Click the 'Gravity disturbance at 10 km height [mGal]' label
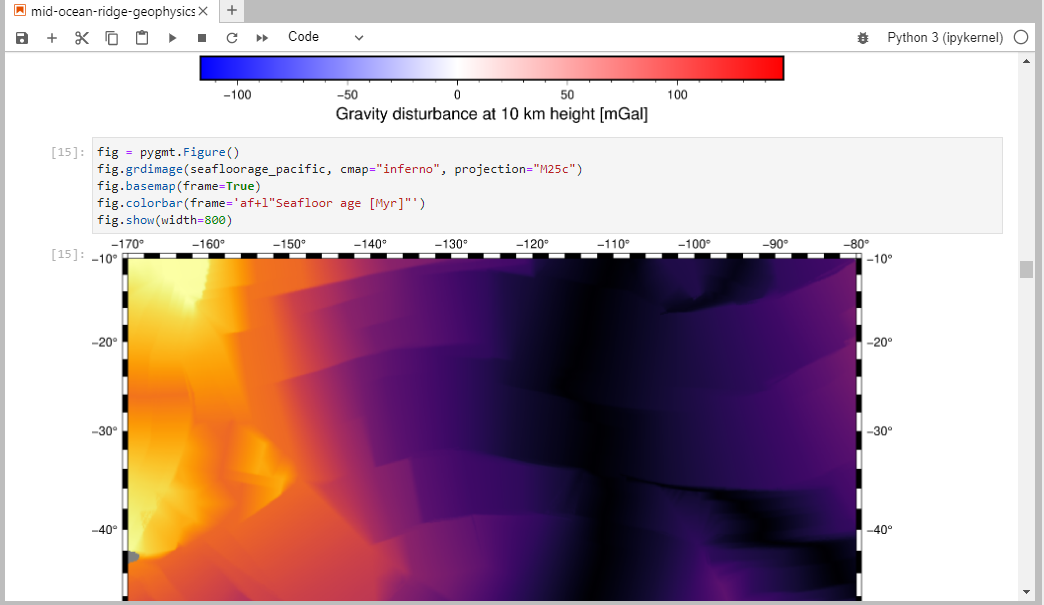The width and height of the screenshot is (1044, 605). click(491, 114)
